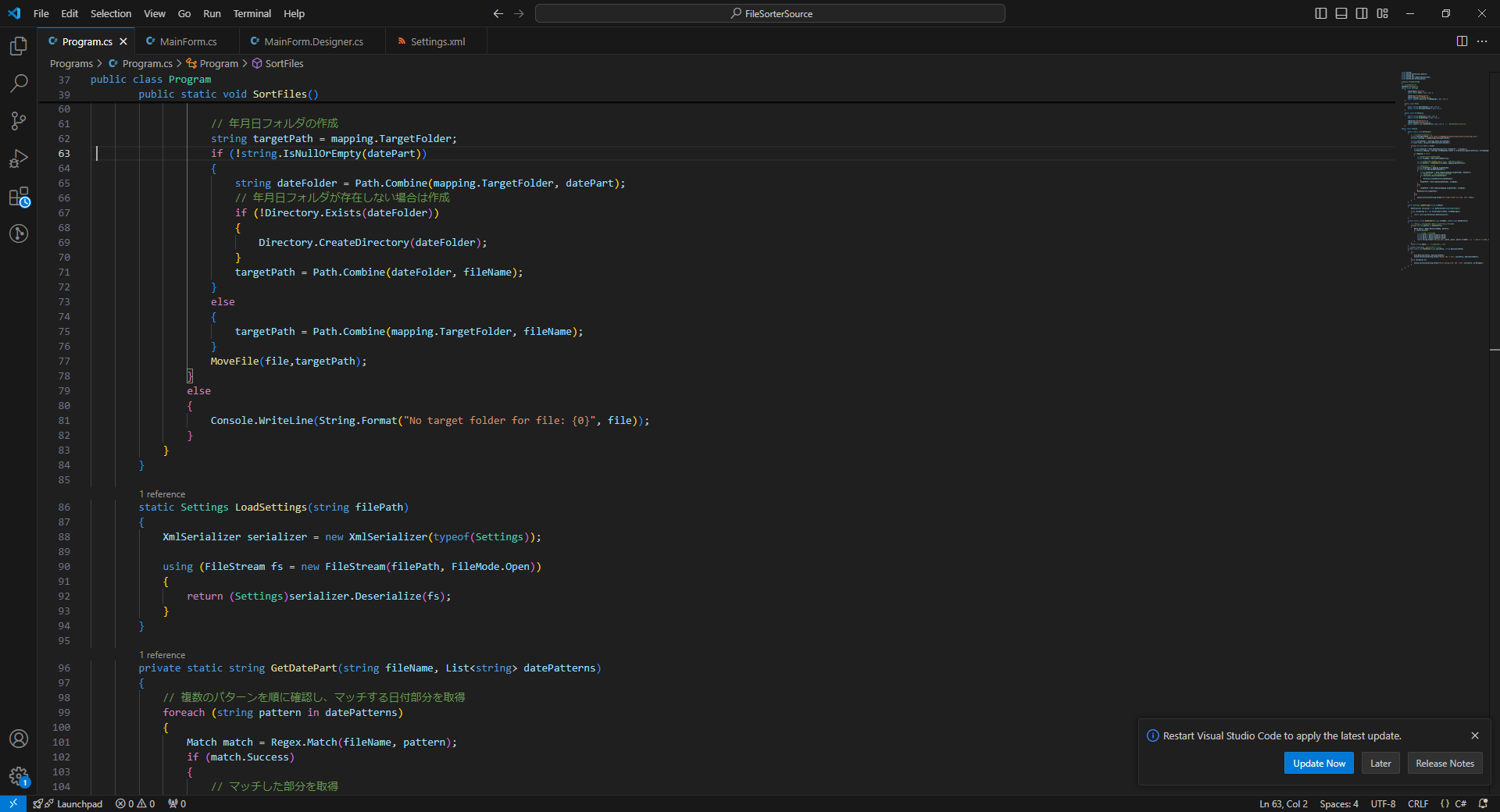This screenshot has width=1500, height=812.
Task: Open the Explorer view in activity bar
Action: coord(19,47)
